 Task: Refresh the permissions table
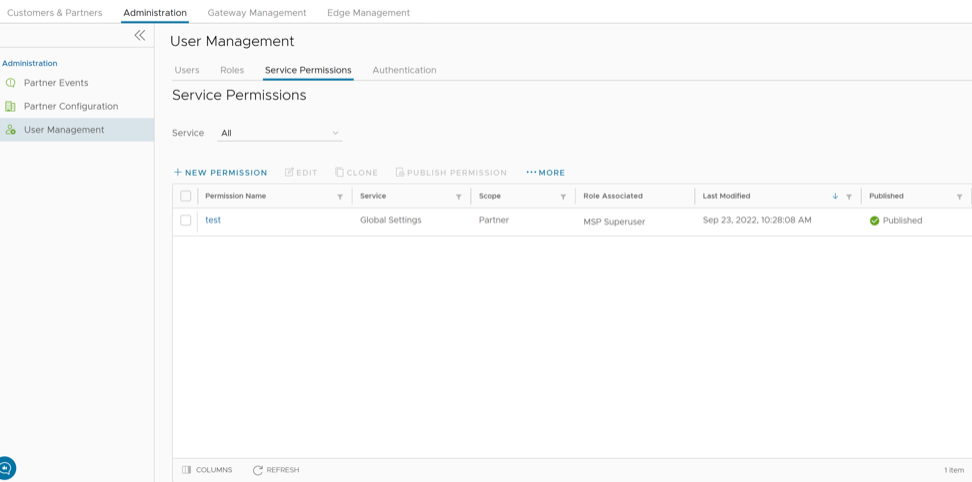276,470
